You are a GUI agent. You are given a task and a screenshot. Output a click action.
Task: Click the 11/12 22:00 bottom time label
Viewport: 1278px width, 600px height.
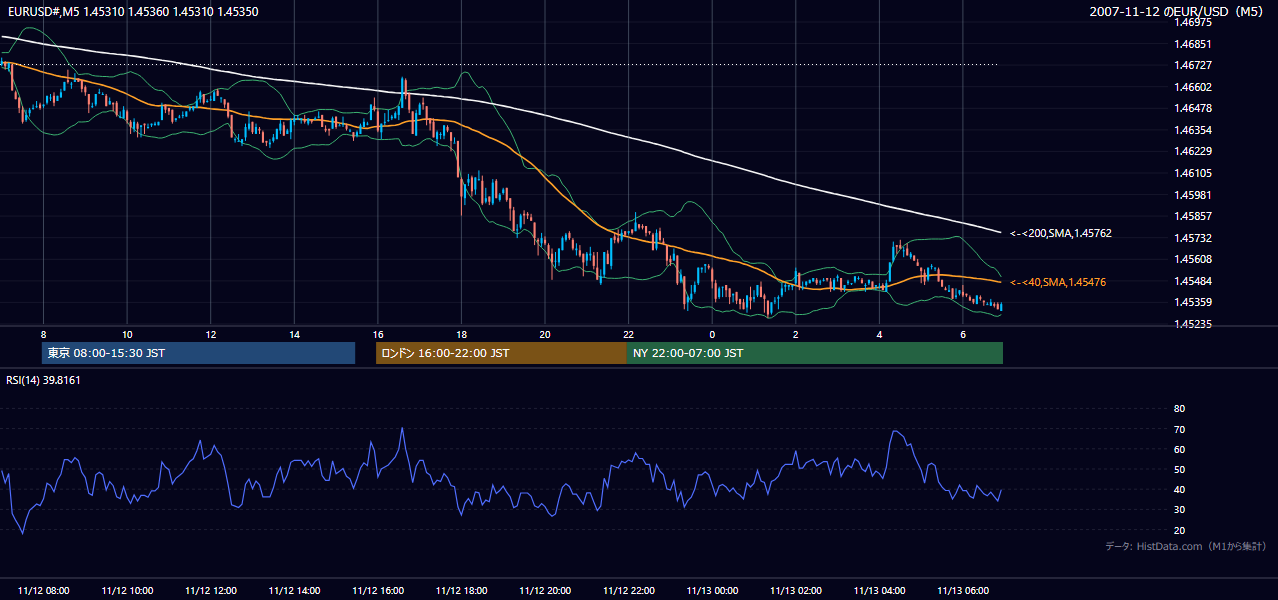coord(628,591)
